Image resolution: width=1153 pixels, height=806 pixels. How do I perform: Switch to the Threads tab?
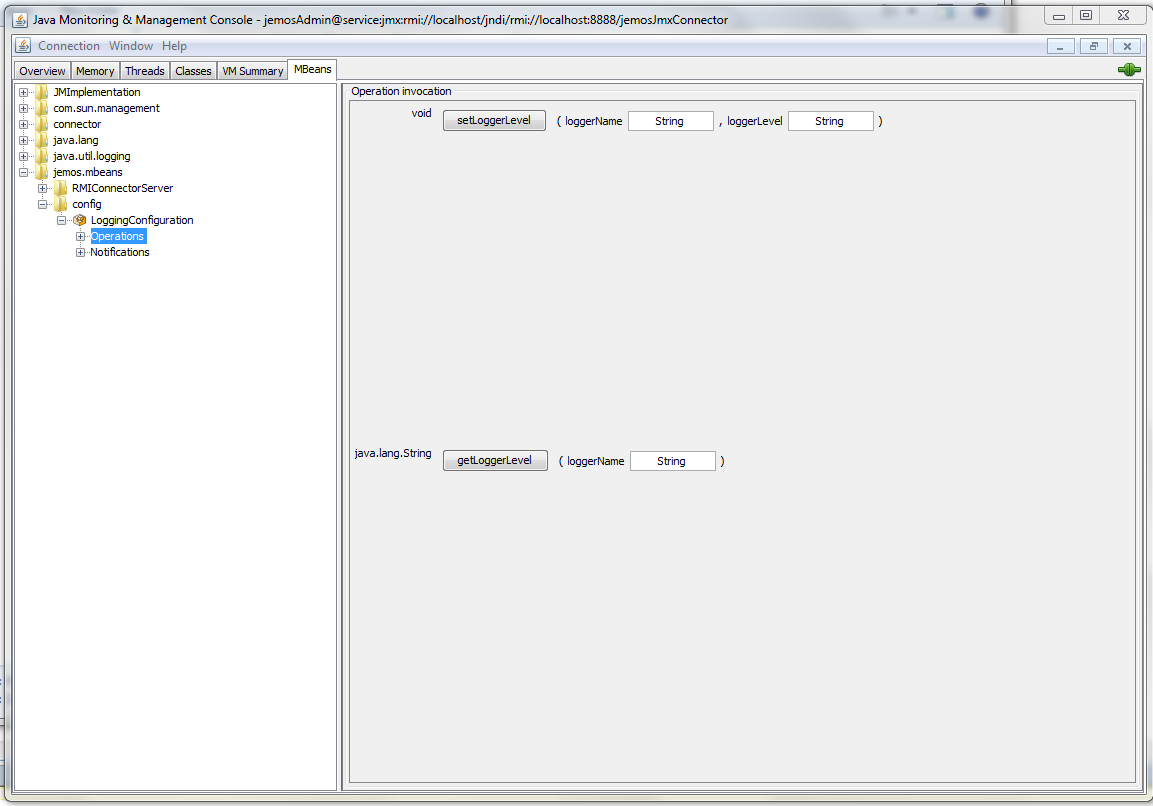(x=145, y=71)
